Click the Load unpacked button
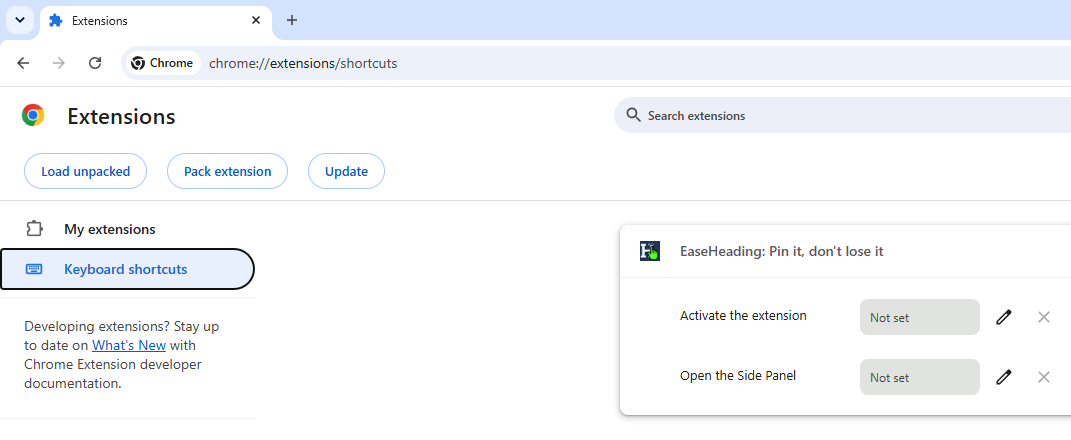The image size is (1071, 440). 85,171
